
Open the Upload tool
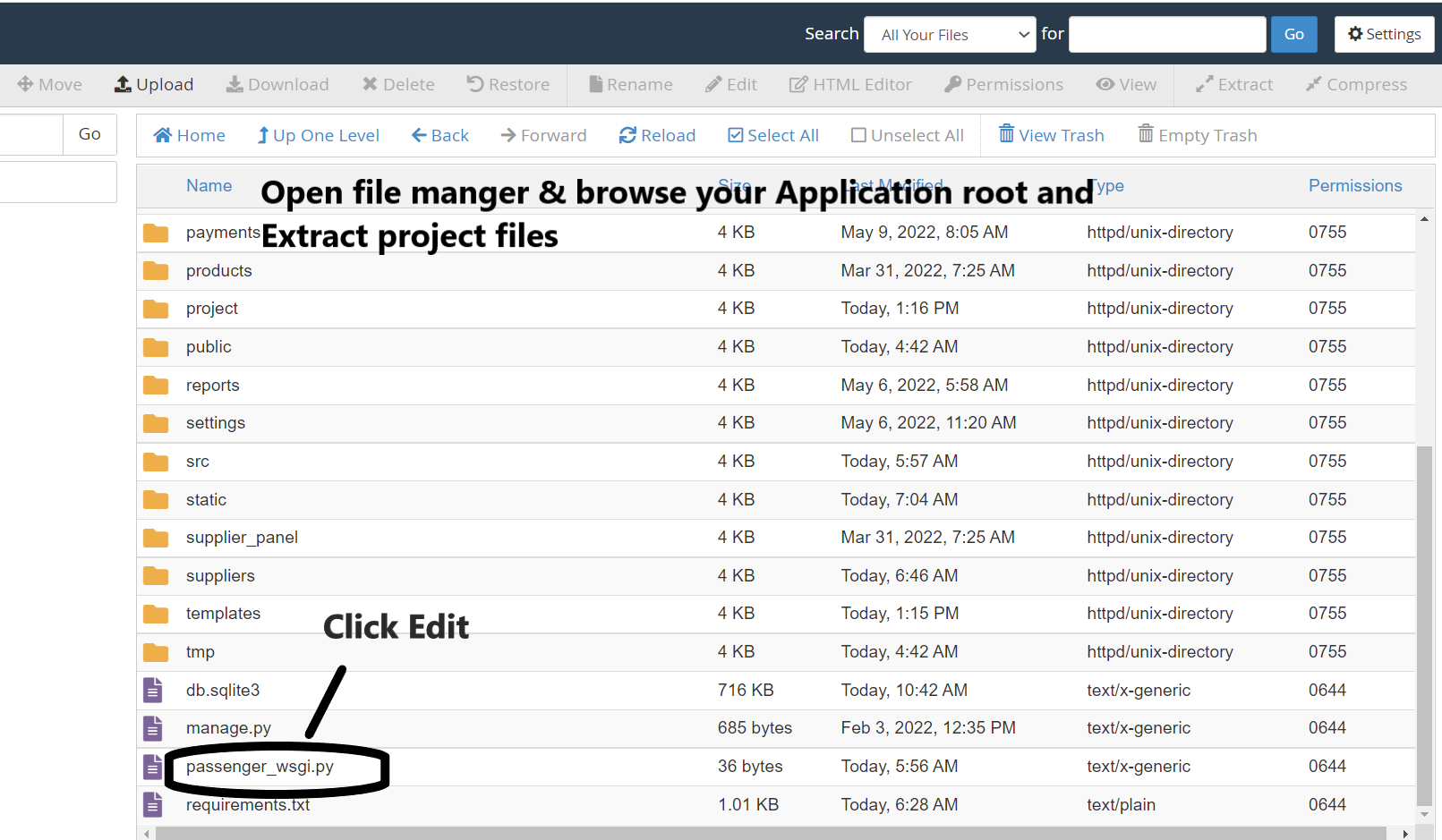(154, 84)
